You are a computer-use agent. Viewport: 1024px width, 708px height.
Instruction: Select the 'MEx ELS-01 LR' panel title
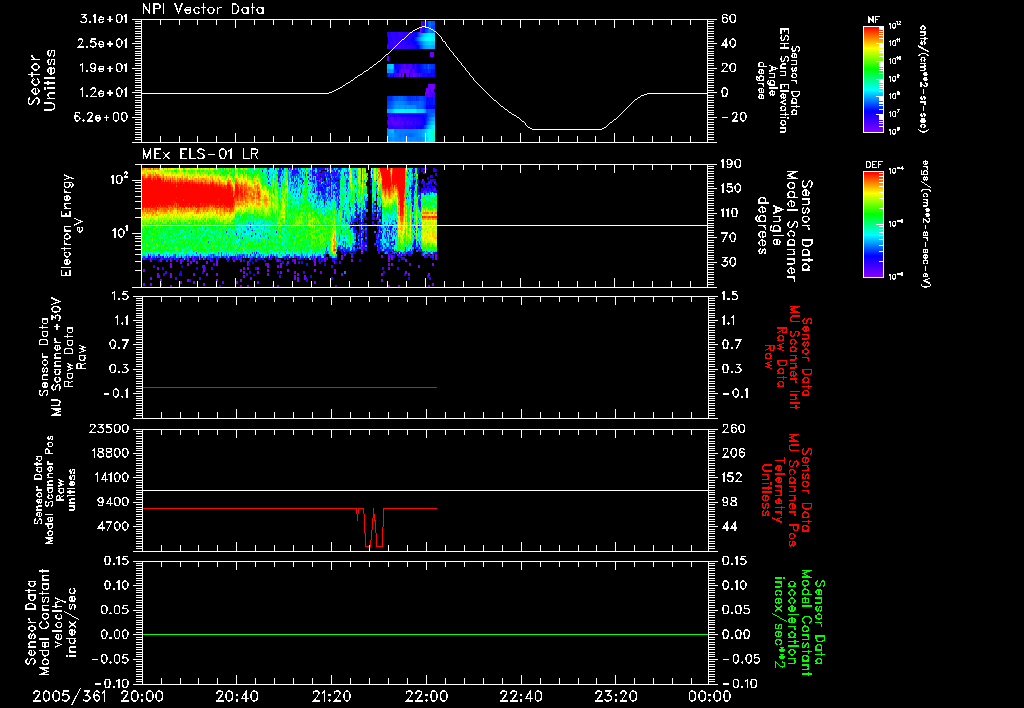tap(200, 154)
